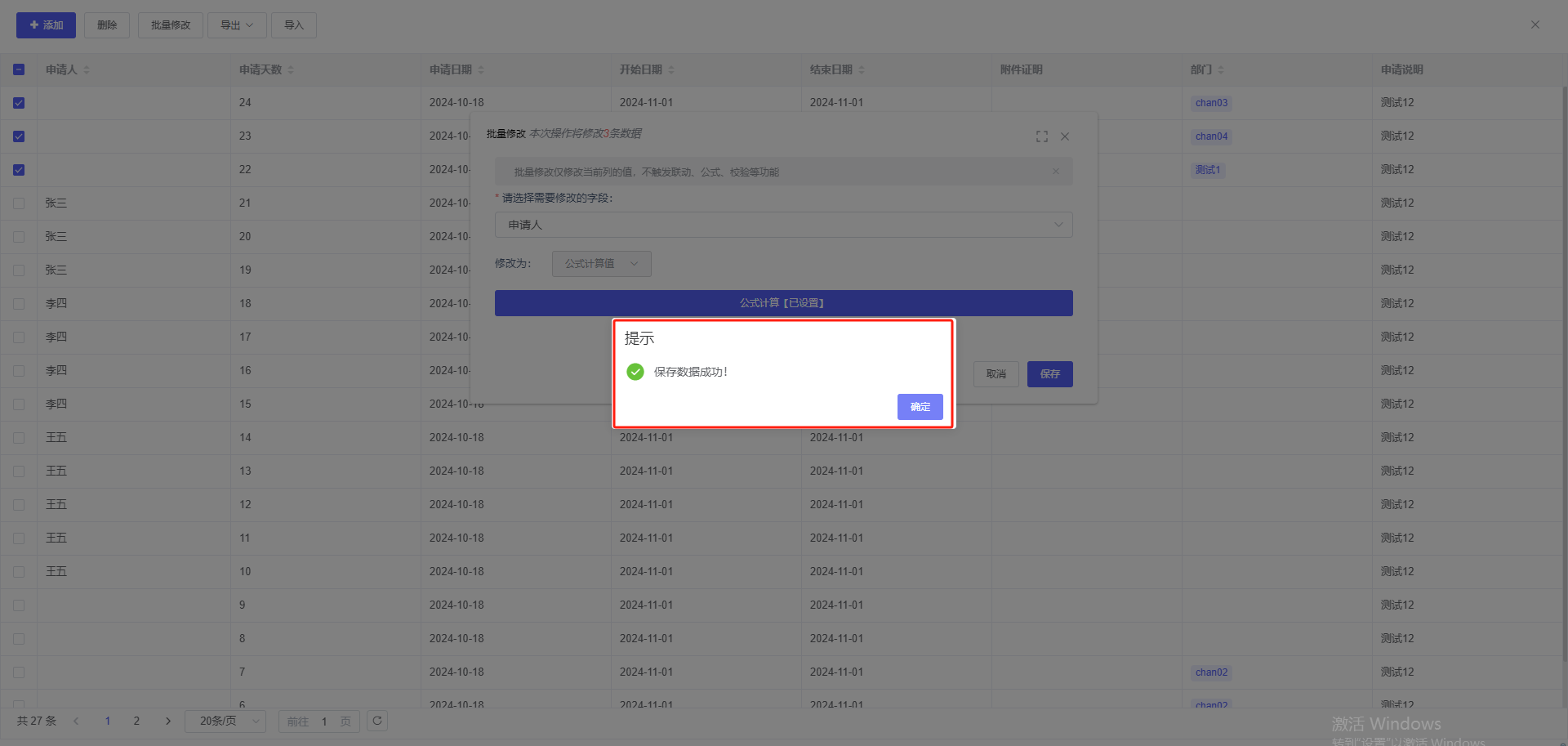Sort by 申请天数 column sort icon
Viewport: 1568px width, 746px height.
[291, 70]
